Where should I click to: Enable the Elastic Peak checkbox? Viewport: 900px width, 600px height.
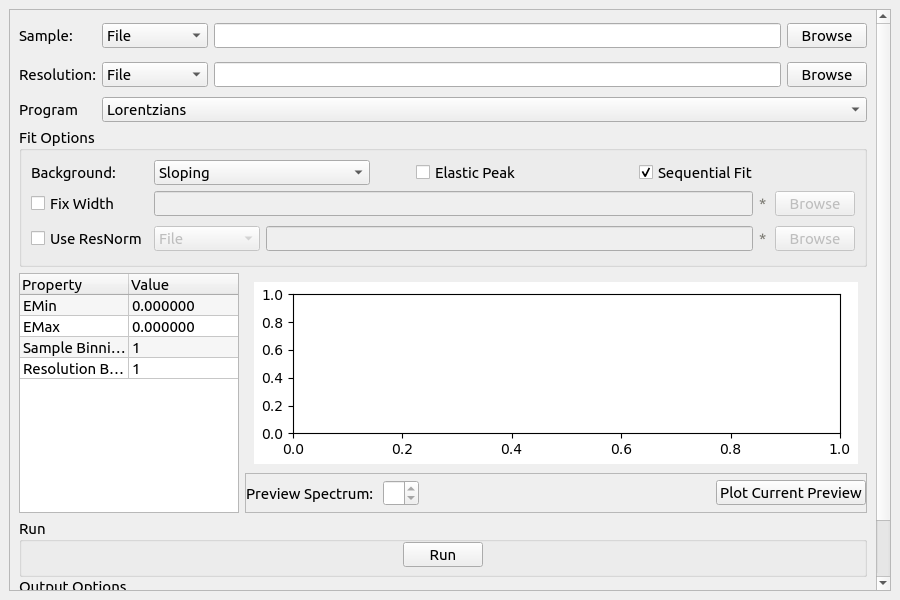click(x=423, y=173)
